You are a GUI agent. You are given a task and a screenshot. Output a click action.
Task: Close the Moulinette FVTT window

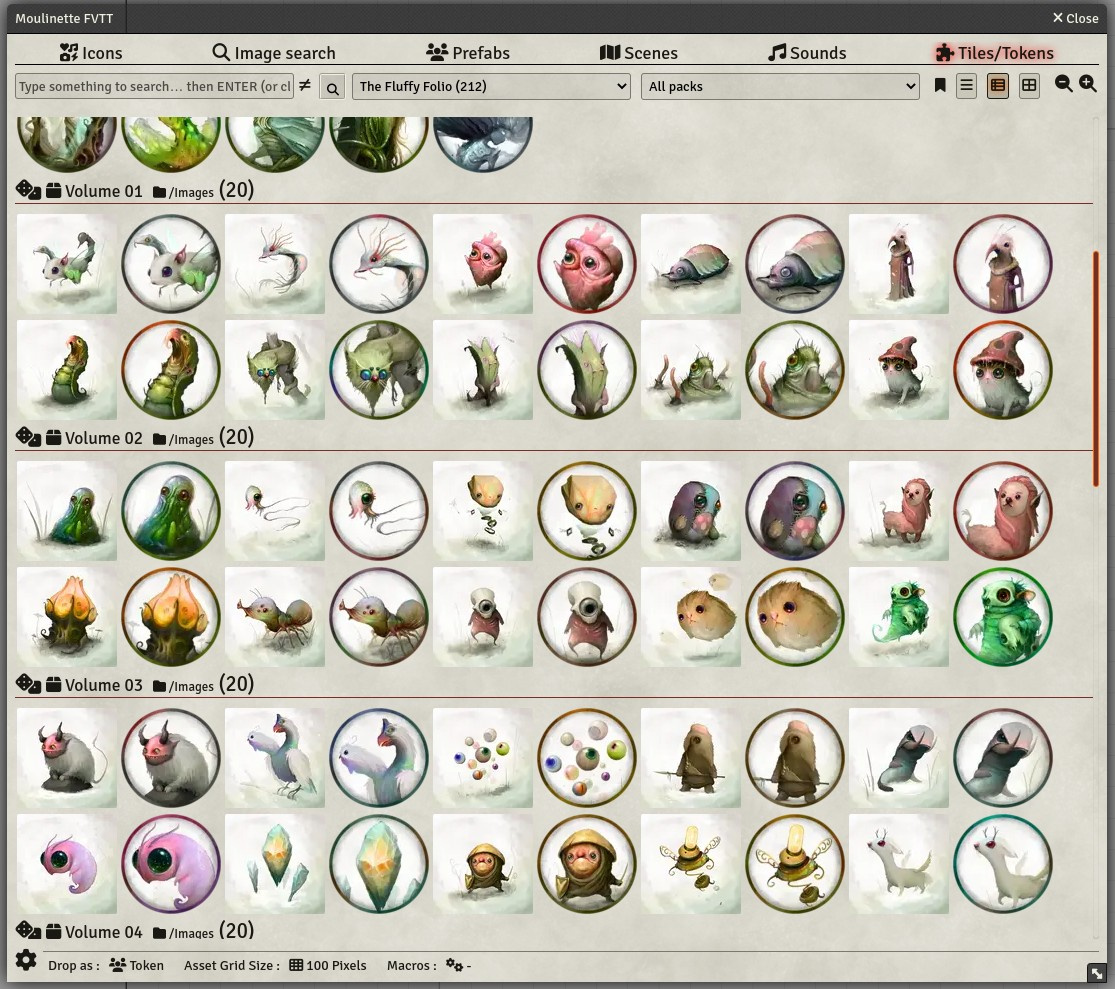coord(1075,18)
